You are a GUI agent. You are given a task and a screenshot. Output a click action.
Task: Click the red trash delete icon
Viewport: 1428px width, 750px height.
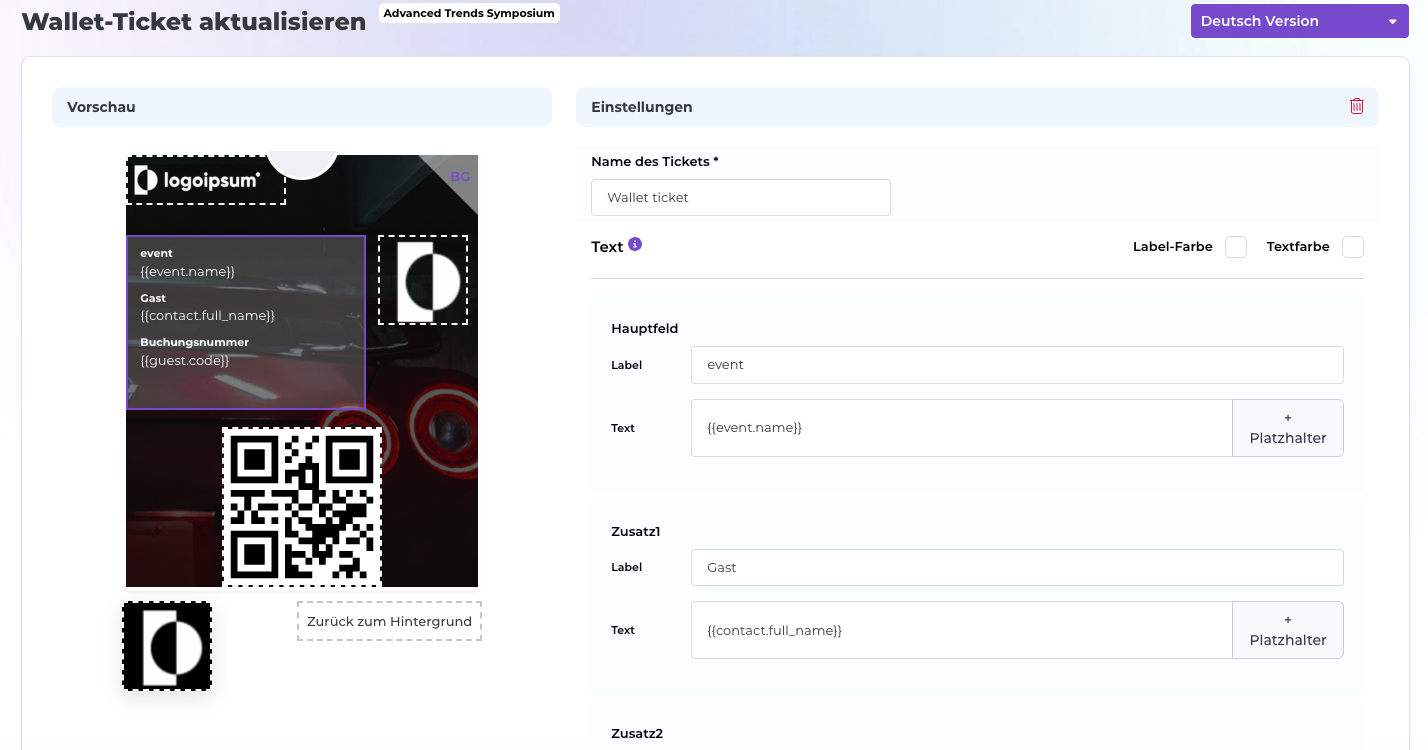point(1356,106)
